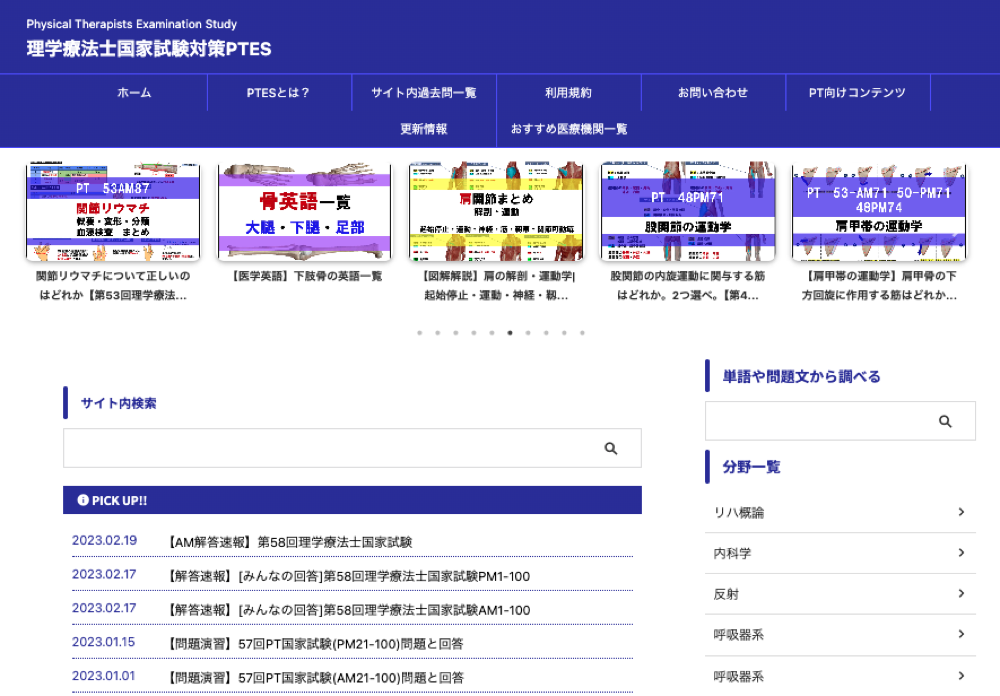The height and width of the screenshot is (696, 1000).
Task: Expand the 内科学 chevron arrow
Action: (961, 552)
